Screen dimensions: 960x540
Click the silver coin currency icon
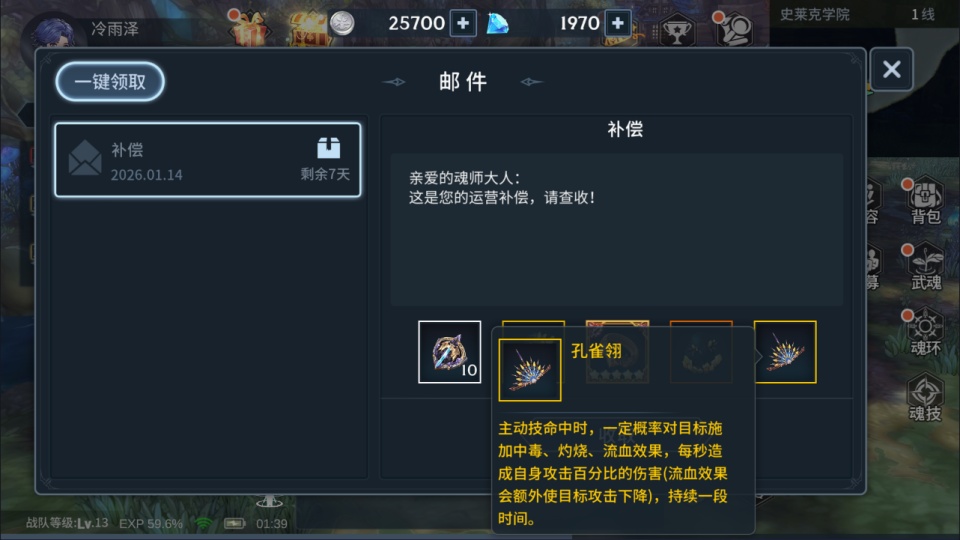coord(342,24)
